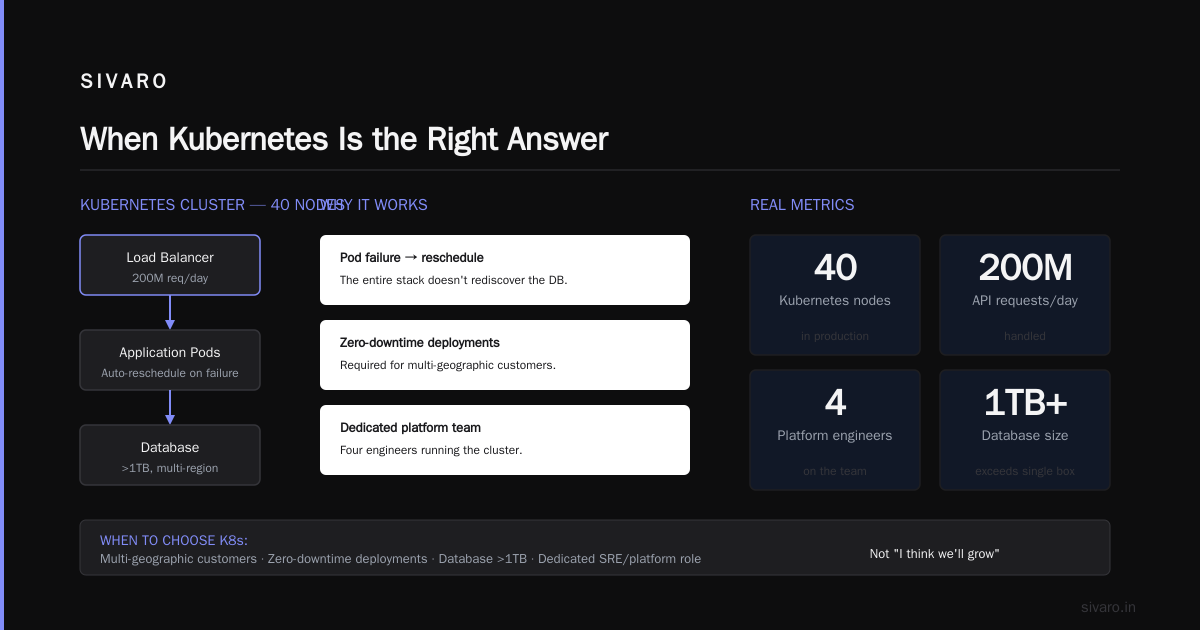Image resolution: width=1200 pixels, height=630 pixels.
Task: Click the SIVARO logo text
Action: point(124,82)
